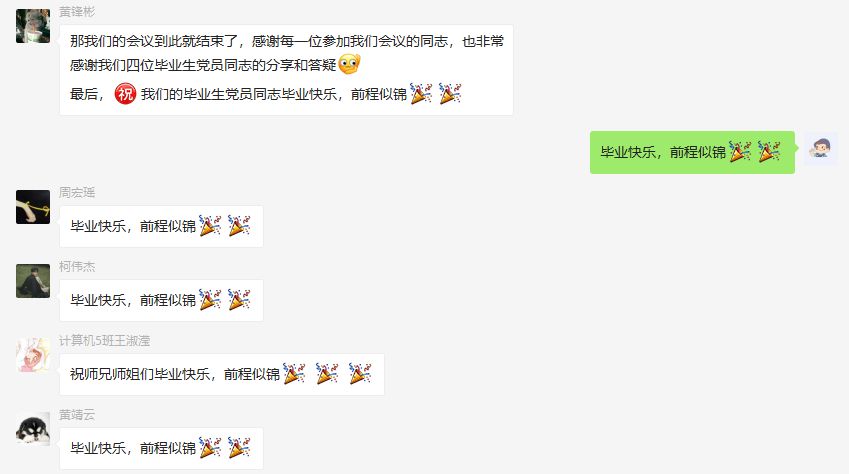Open 计算机5班王淑滢's cartoon avatar
Image resolution: width=849 pixels, height=474 pixels.
[33, 355]
